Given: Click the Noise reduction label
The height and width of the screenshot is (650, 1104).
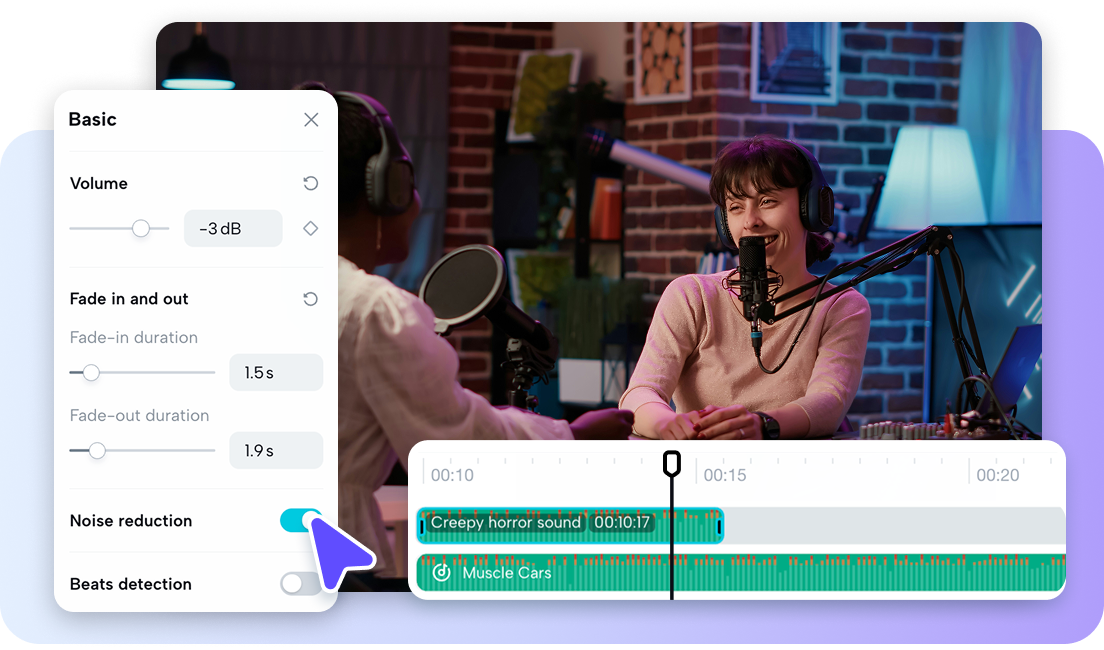Looking at the screenshot, I should click(x=131, y=520).
